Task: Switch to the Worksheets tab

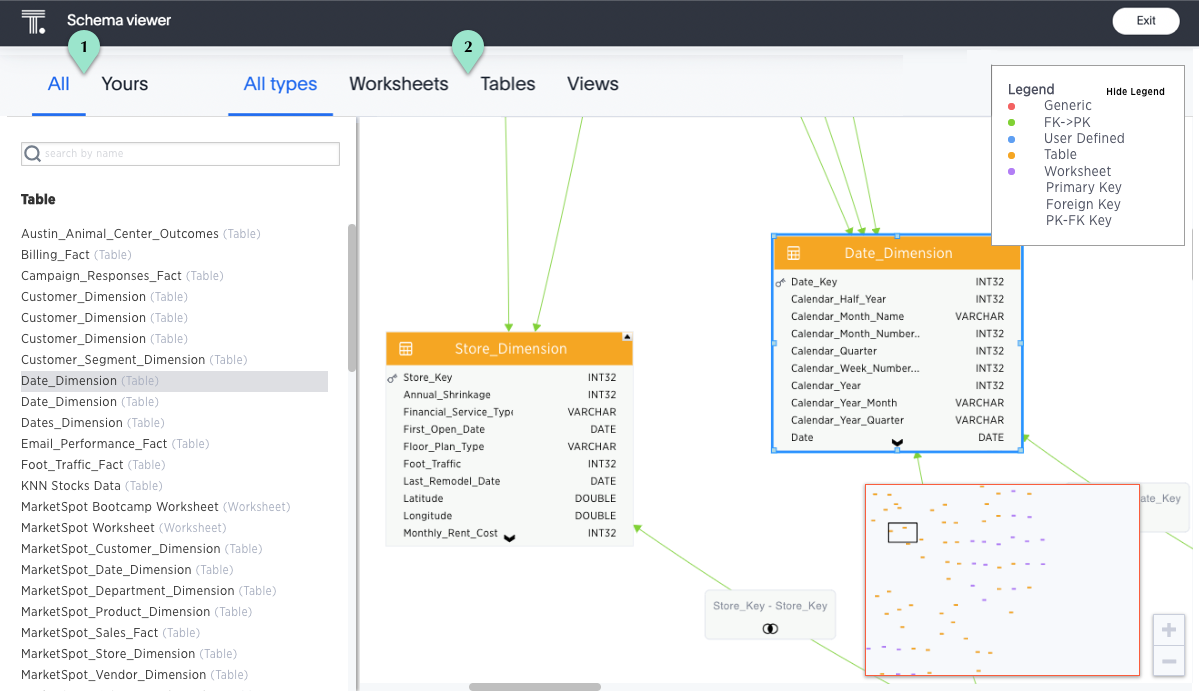Action: click(398, 84)
